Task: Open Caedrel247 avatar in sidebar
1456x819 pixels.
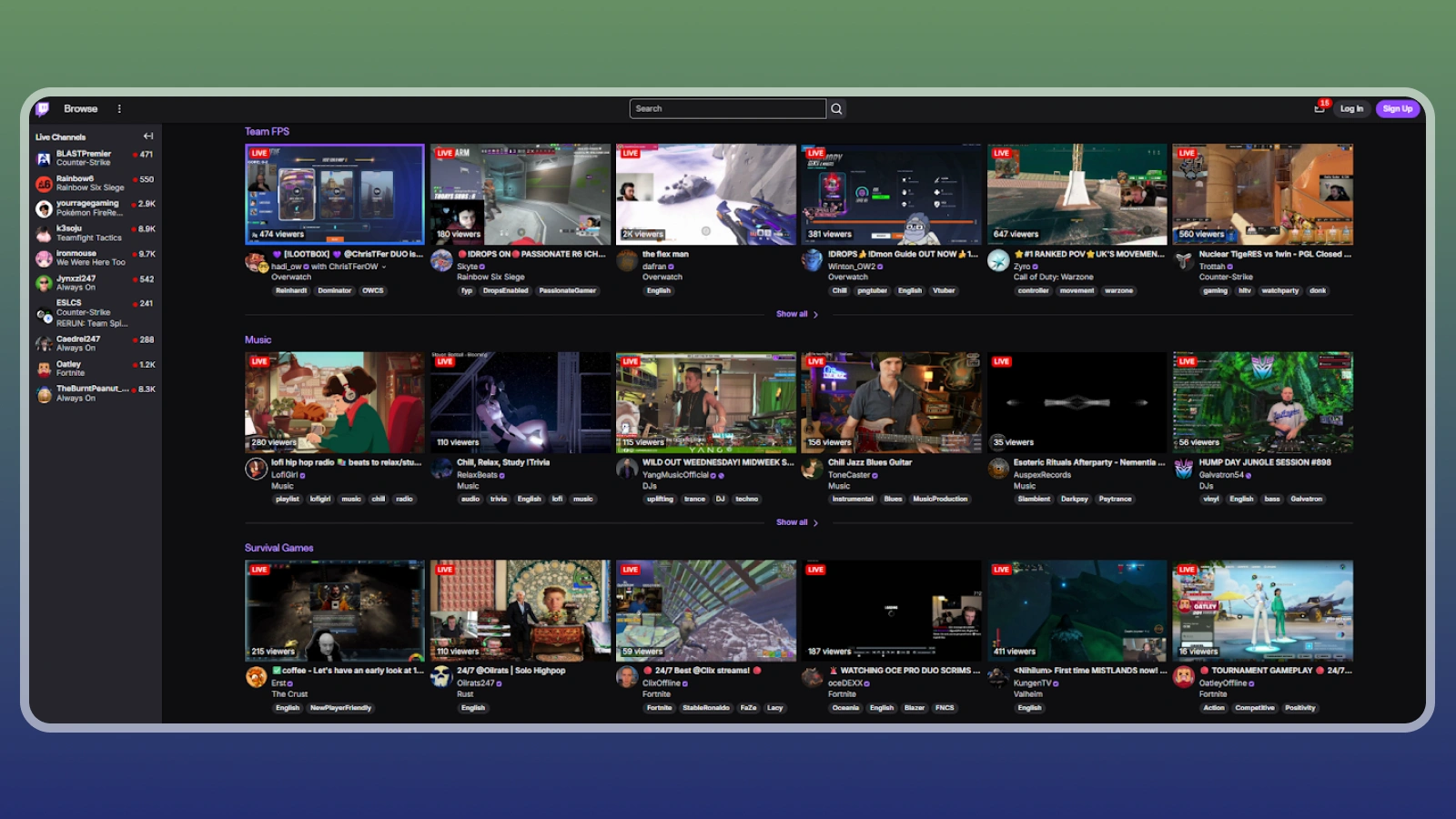Action: point(44,343)
